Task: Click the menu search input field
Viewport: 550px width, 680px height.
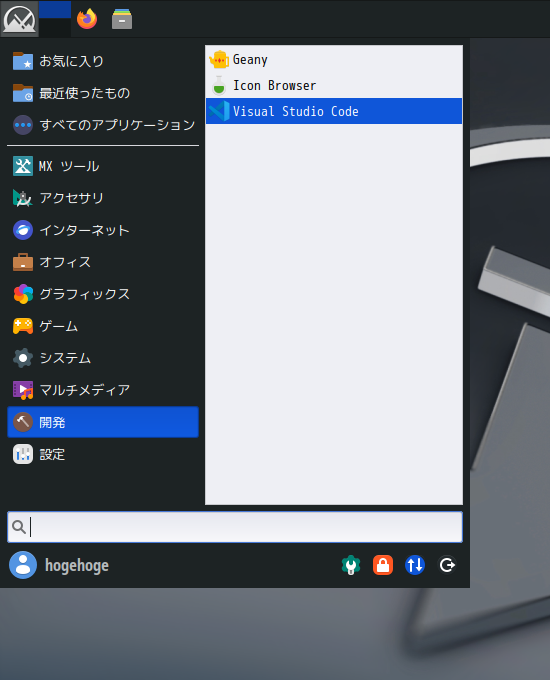Action: click(x=235, y=527)
